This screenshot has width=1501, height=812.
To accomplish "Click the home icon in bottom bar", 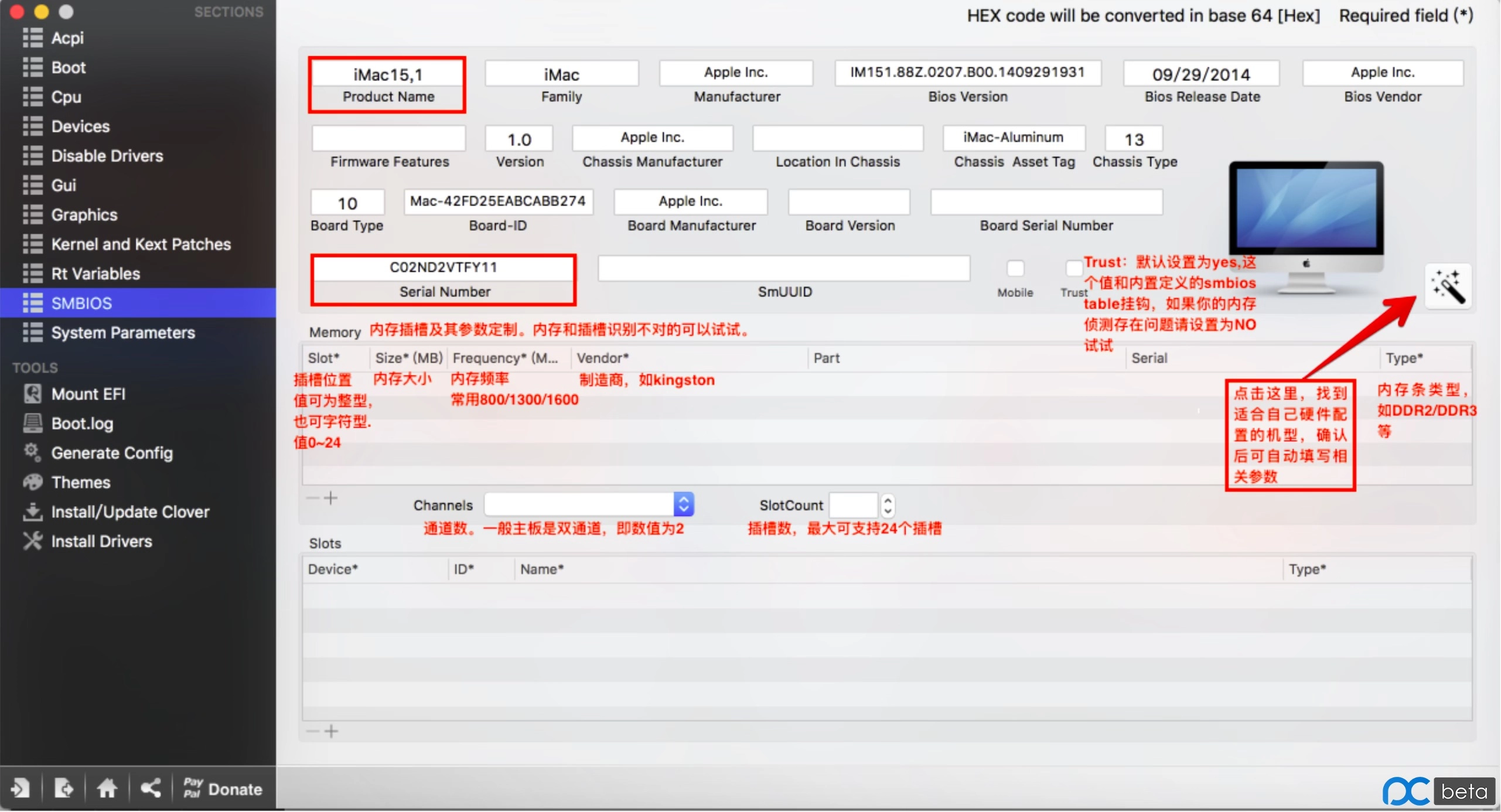I will [x=107, y=789].
